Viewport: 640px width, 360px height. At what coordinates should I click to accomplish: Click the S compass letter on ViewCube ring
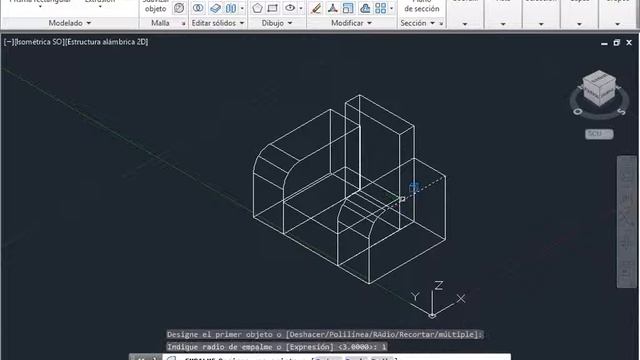[621, 111]
